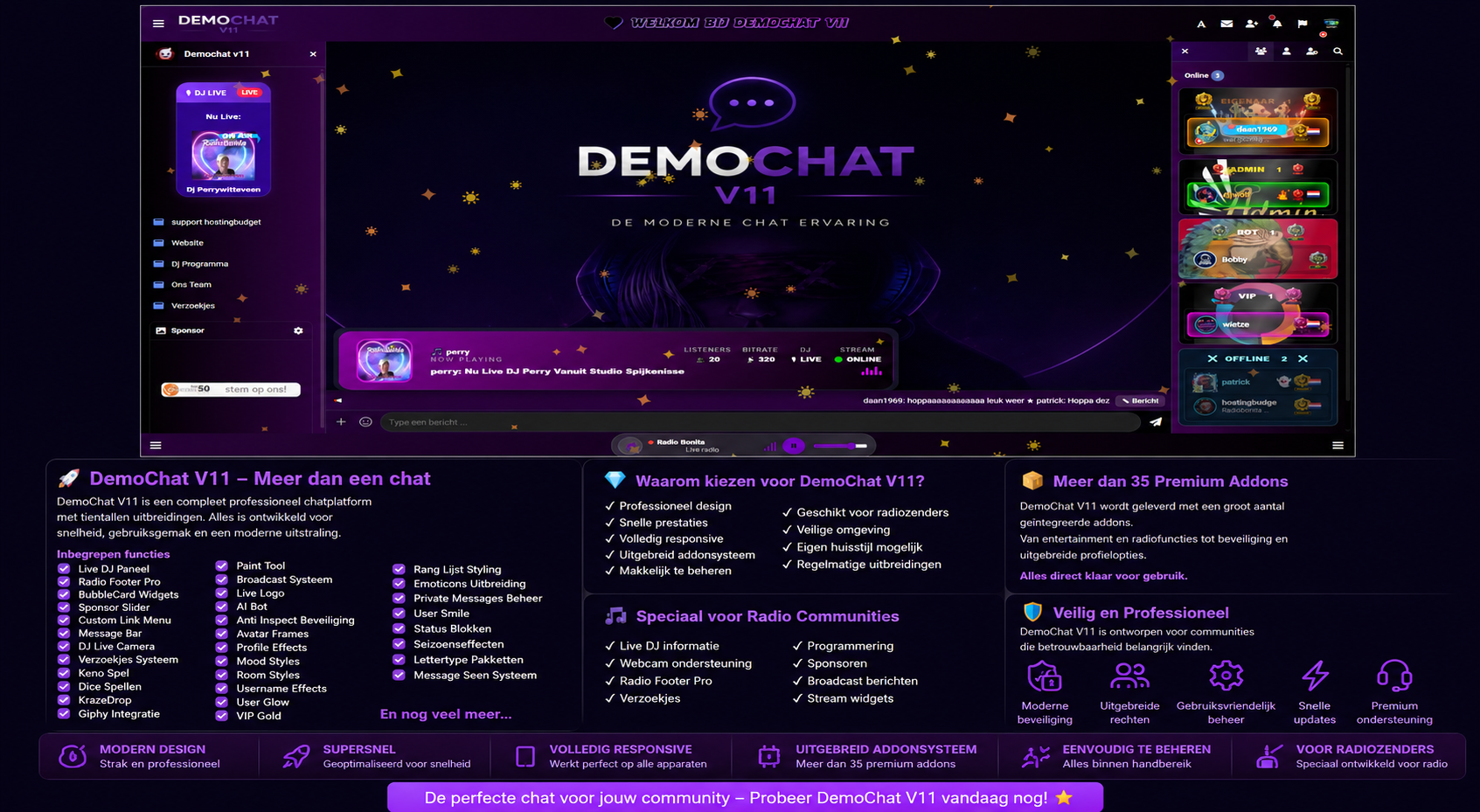Open the DJ Perrywitteveen live thumbnail
The image size is (1480, 812).
[223, 156]
